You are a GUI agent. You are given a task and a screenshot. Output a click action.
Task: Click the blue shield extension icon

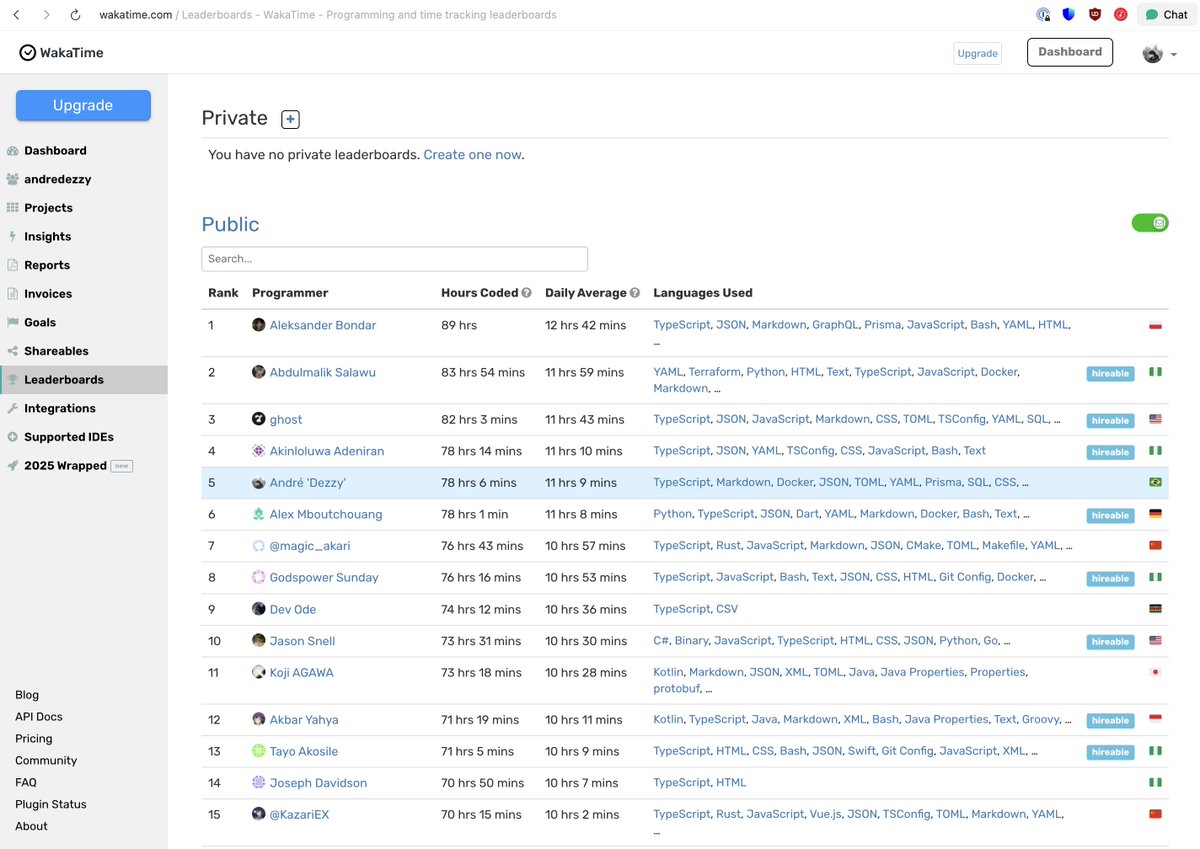click(x=1069, y=15)
